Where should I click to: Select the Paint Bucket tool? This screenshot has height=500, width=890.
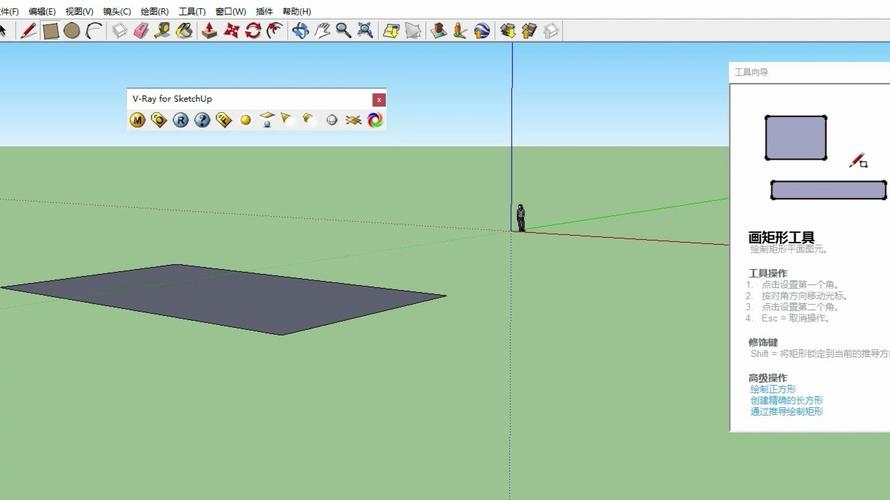coord(184,31)
